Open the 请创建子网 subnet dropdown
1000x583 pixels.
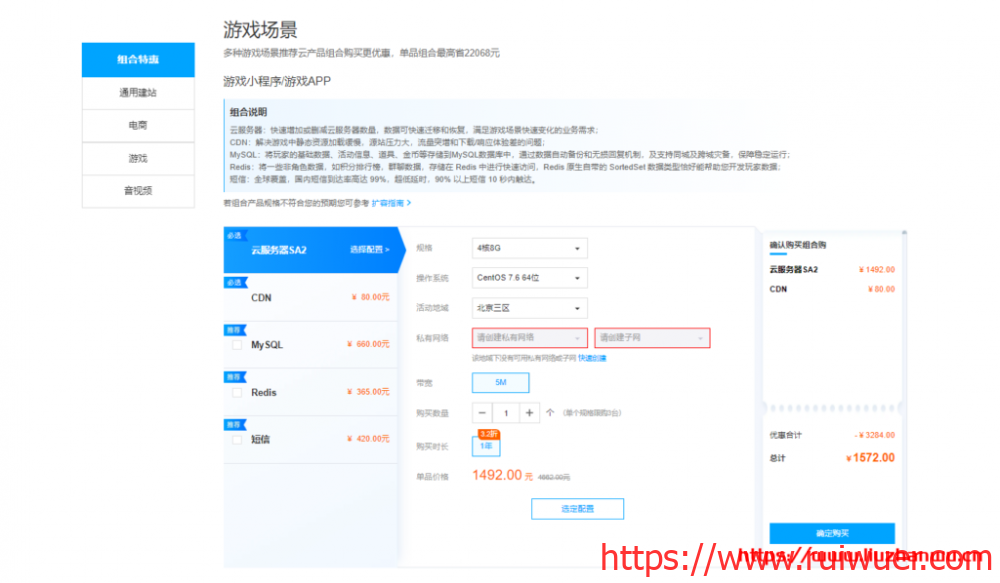click(652, 338)
